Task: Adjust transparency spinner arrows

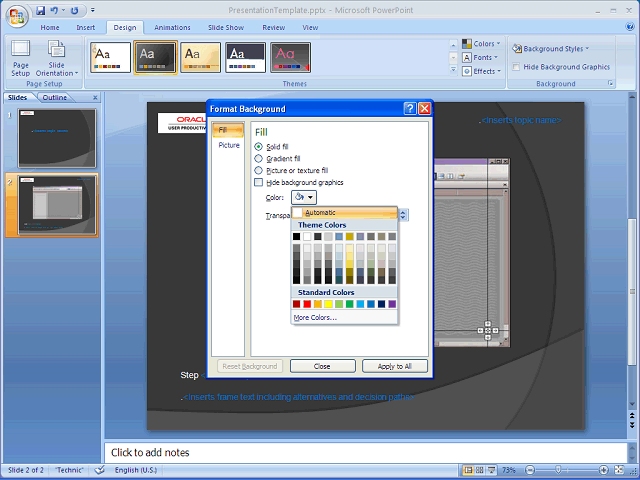Action: [x=403, y=215]
